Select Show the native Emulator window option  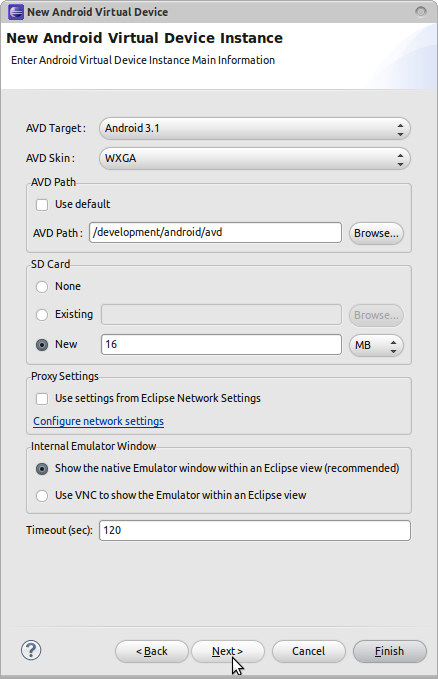(42, 469)
